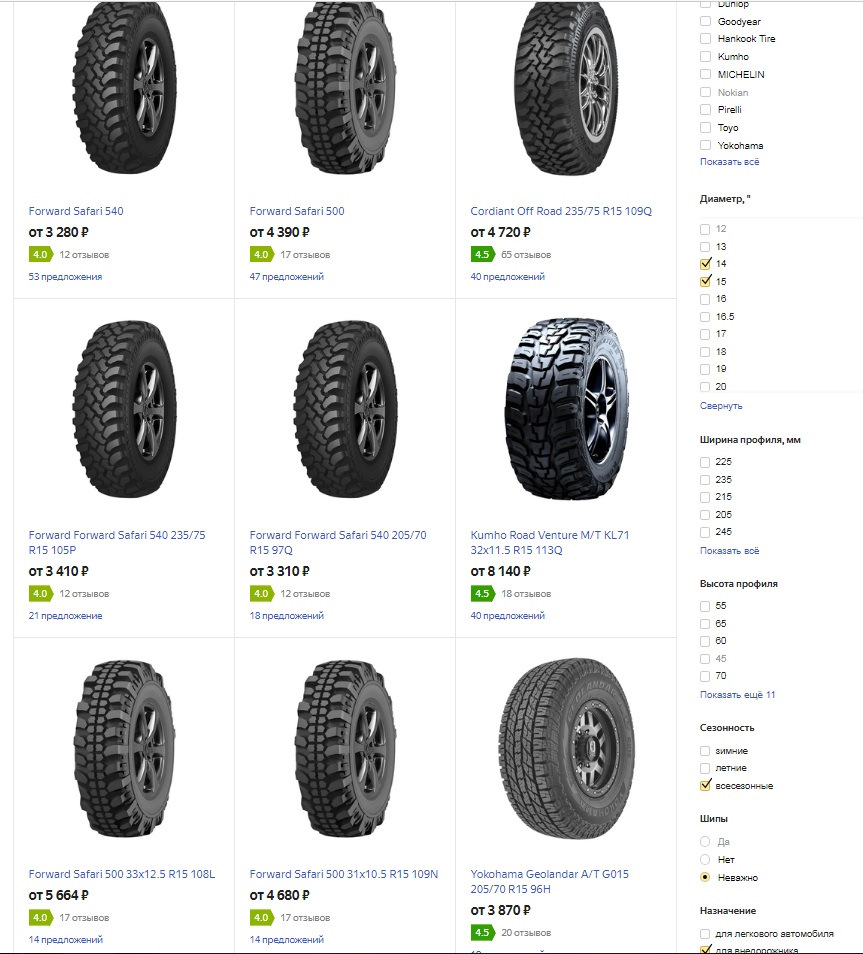Image resolution: width=863 pixels, height=954 pixels.
Task: Open 40 предложений for Cordiant Off Road
Action: click(507, 277)
